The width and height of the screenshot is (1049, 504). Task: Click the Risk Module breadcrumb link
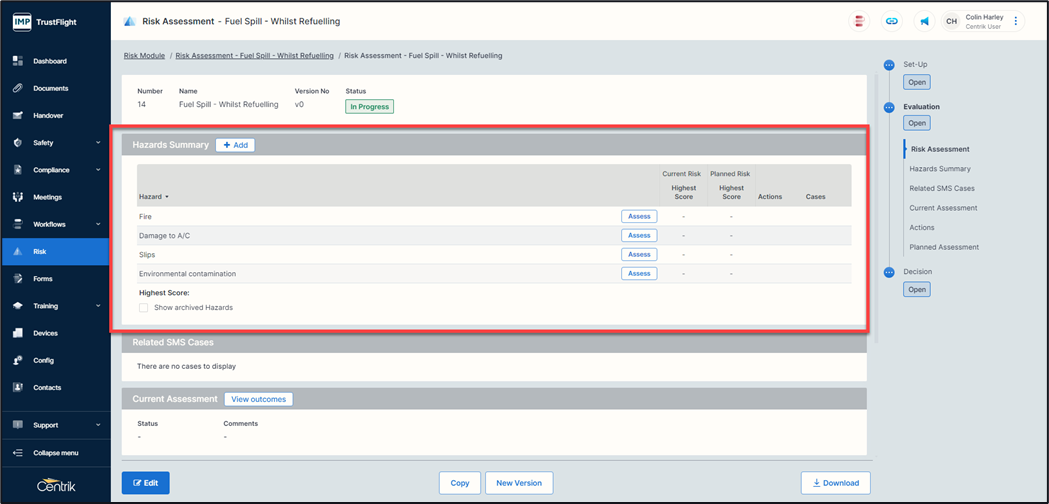click(x=144, y=56)
